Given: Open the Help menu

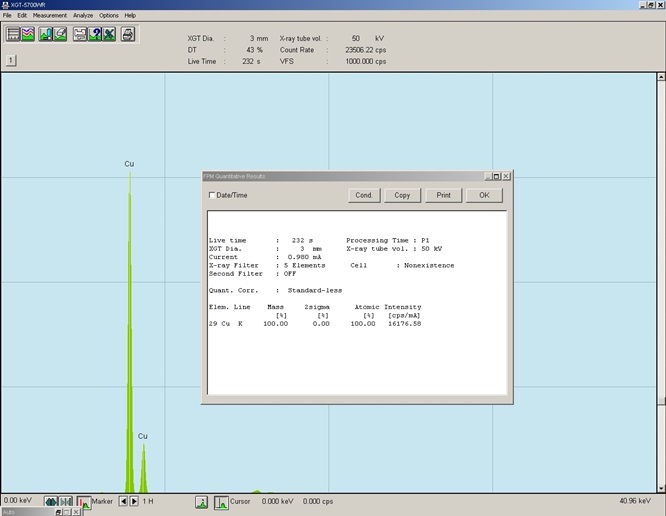Looking at the screenshot, I should 130,15.
